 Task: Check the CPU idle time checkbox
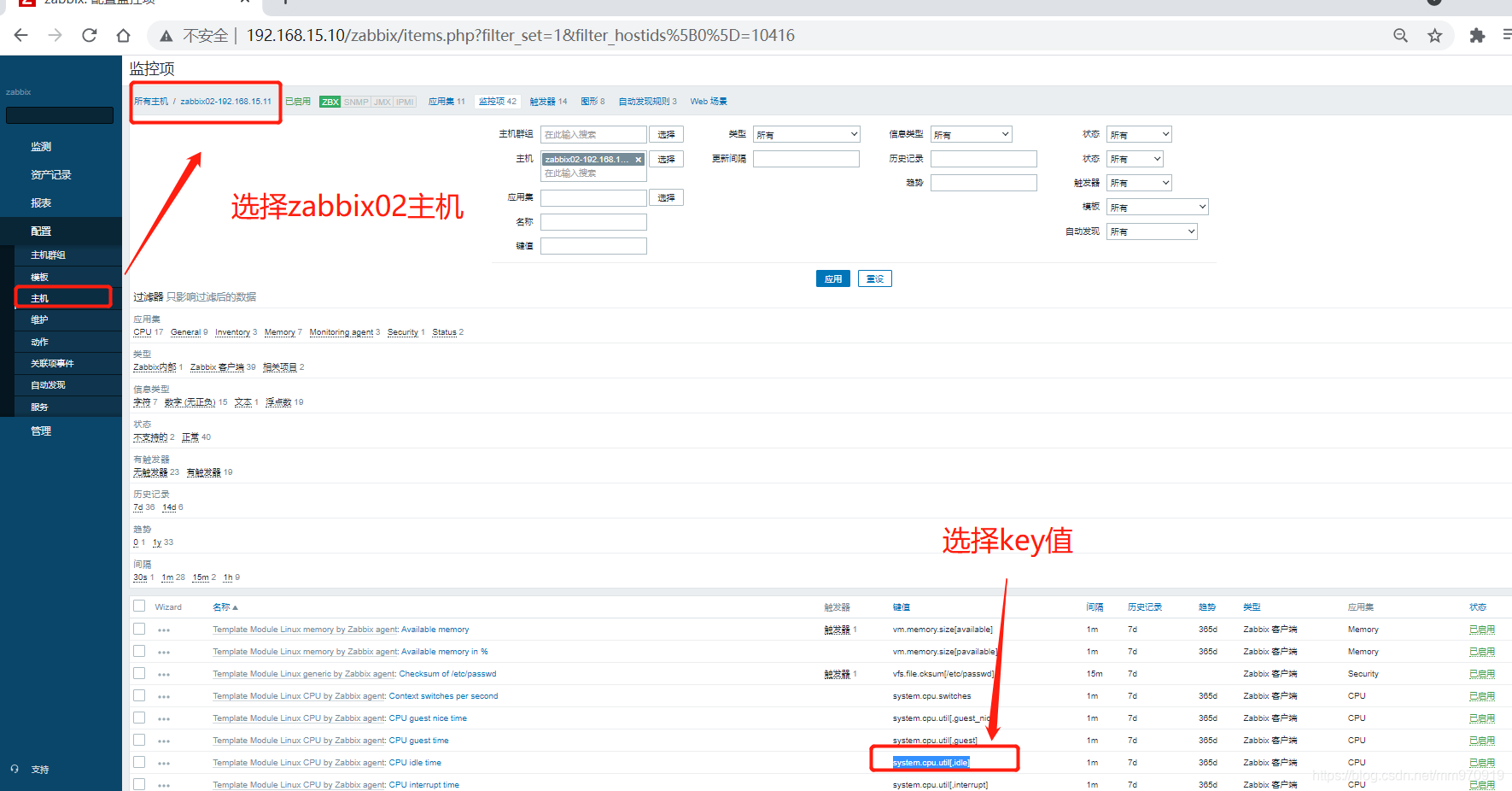point(139,762)
